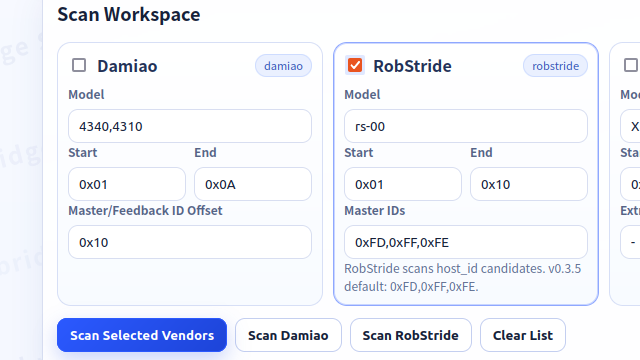640x360 pixels.
Task: Click the End label in RobStride card
Action: [x=481, y=153]
